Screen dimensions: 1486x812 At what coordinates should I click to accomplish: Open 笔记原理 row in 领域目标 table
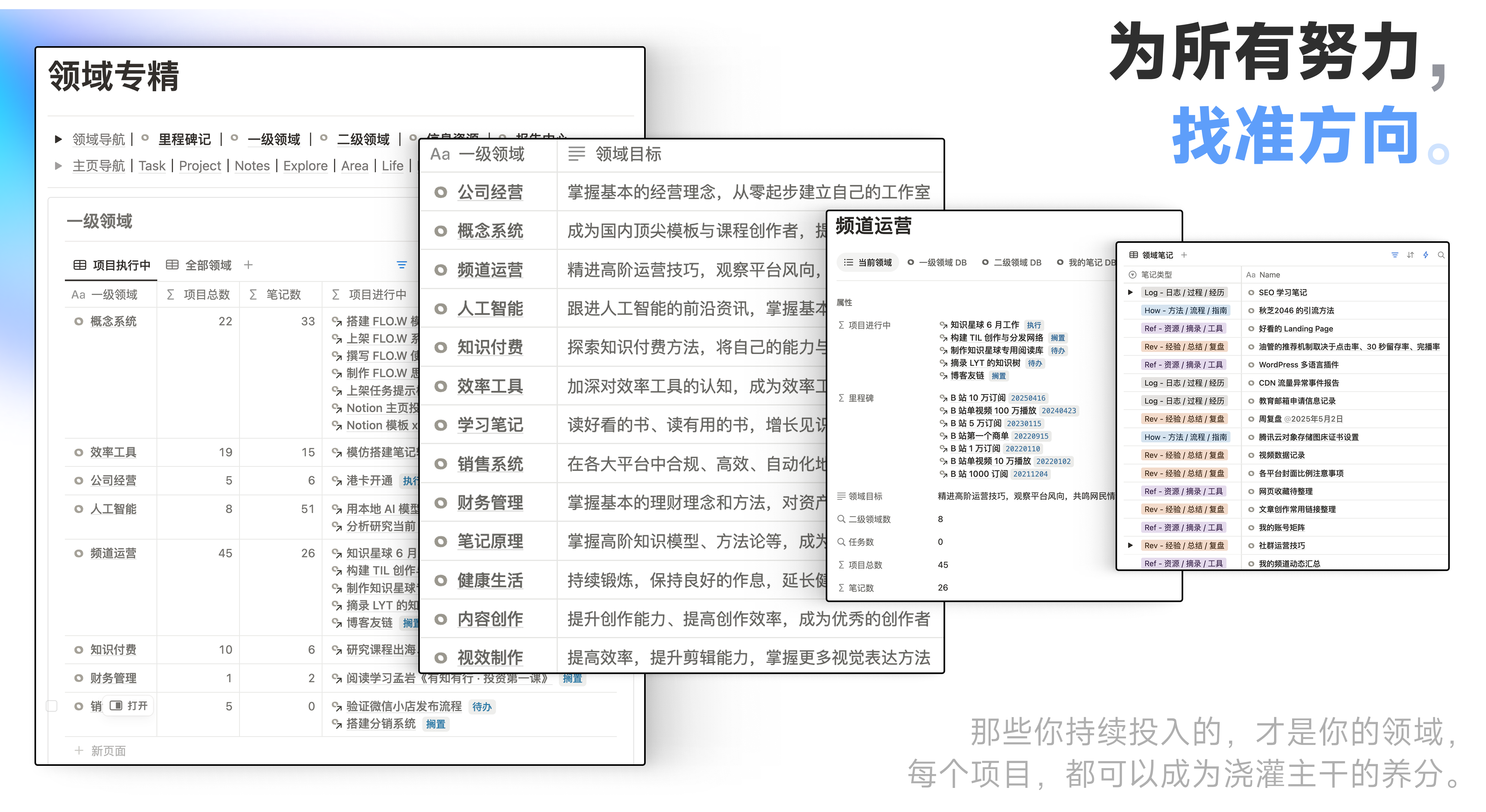[490, 541]
